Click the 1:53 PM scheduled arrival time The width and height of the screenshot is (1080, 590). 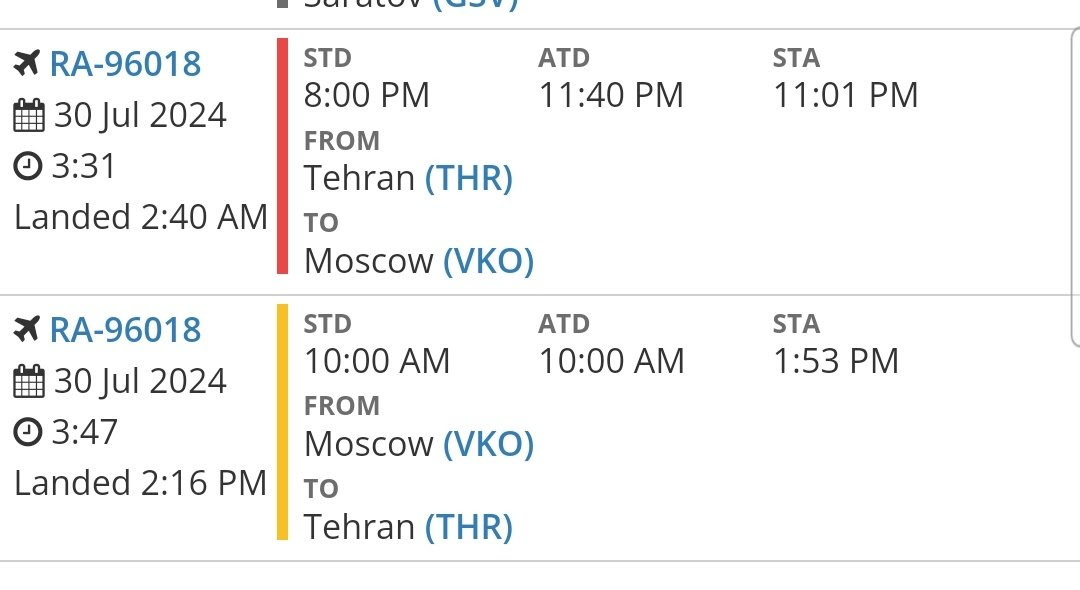coord(836,361)
